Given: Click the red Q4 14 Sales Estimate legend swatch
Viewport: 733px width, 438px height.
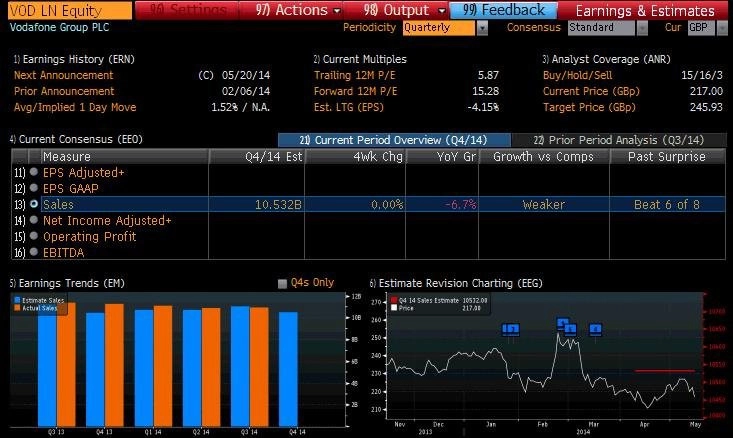Looking at the screenshot, I should 394,300.
